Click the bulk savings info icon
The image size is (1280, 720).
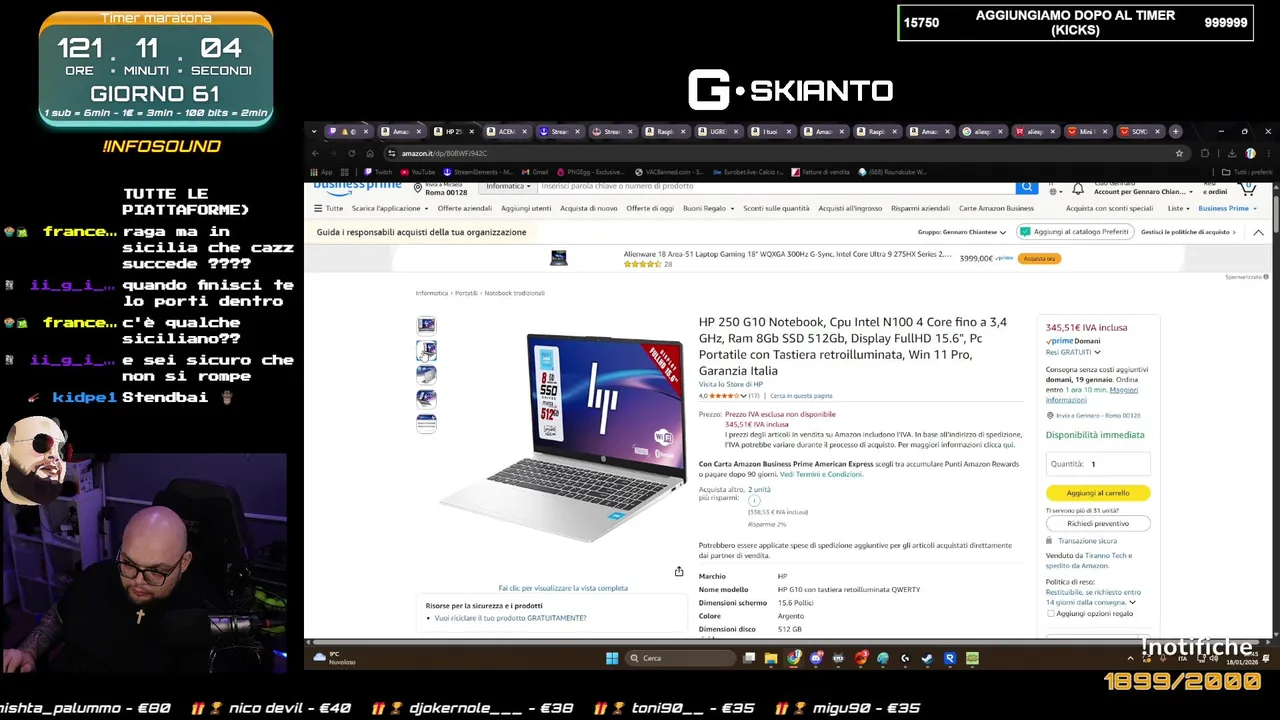[754, 500]
